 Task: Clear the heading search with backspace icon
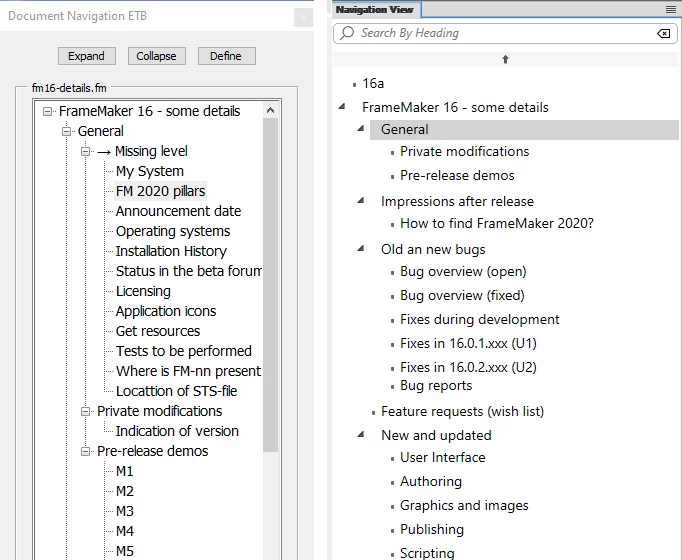click(x=663, y=33)
